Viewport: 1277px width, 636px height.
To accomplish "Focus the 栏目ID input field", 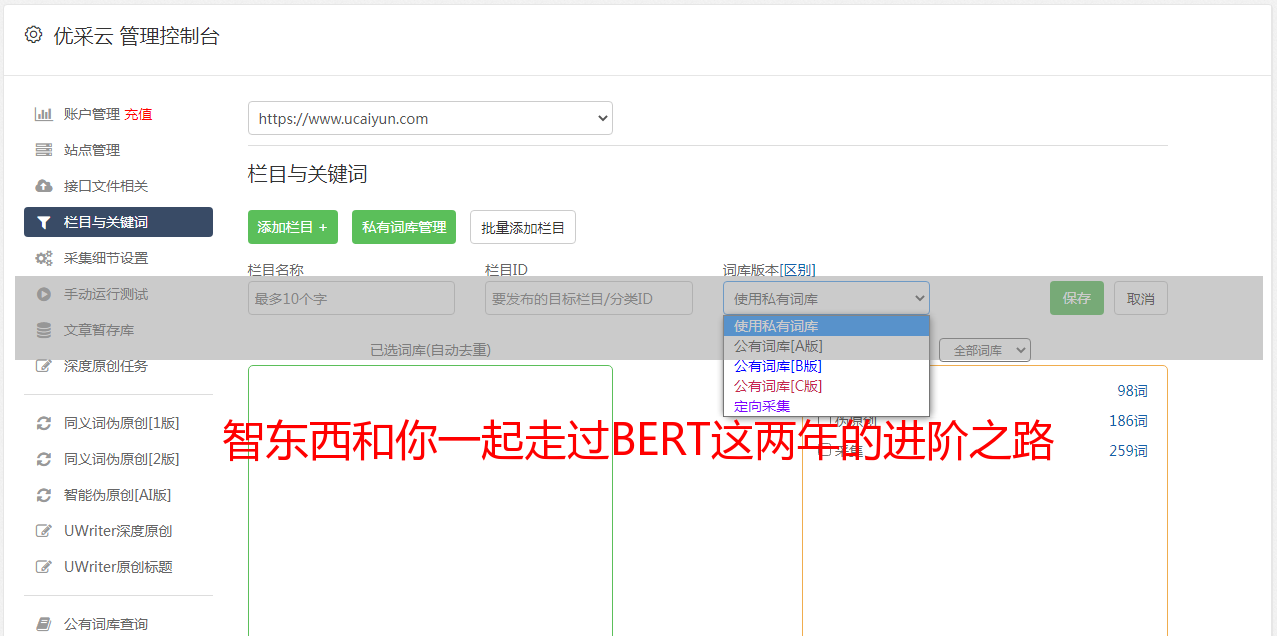I will [x=589, y=298].
